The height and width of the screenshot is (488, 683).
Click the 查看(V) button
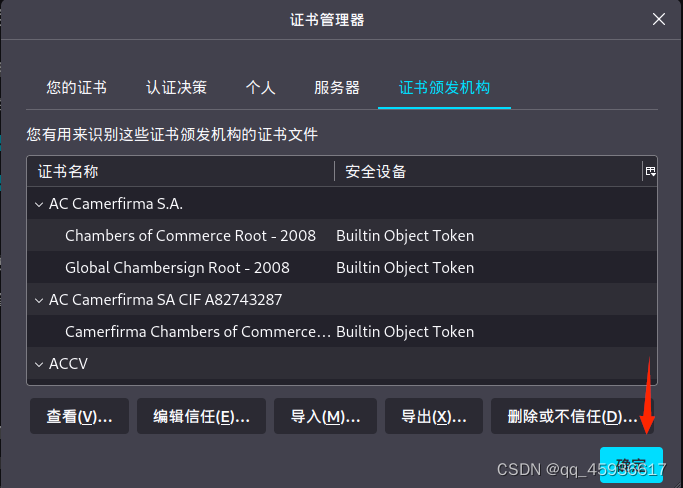(79, 416)
